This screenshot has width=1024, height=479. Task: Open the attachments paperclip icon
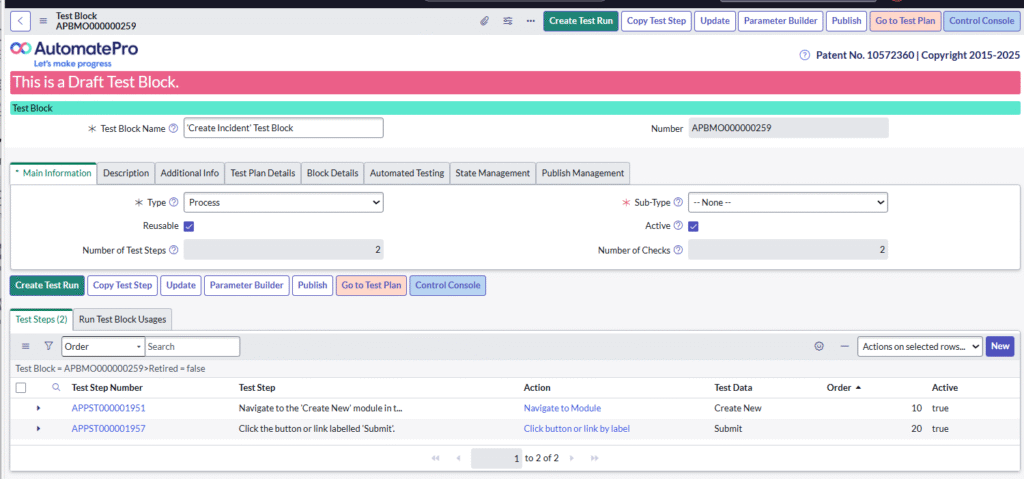tap(484, 21)
